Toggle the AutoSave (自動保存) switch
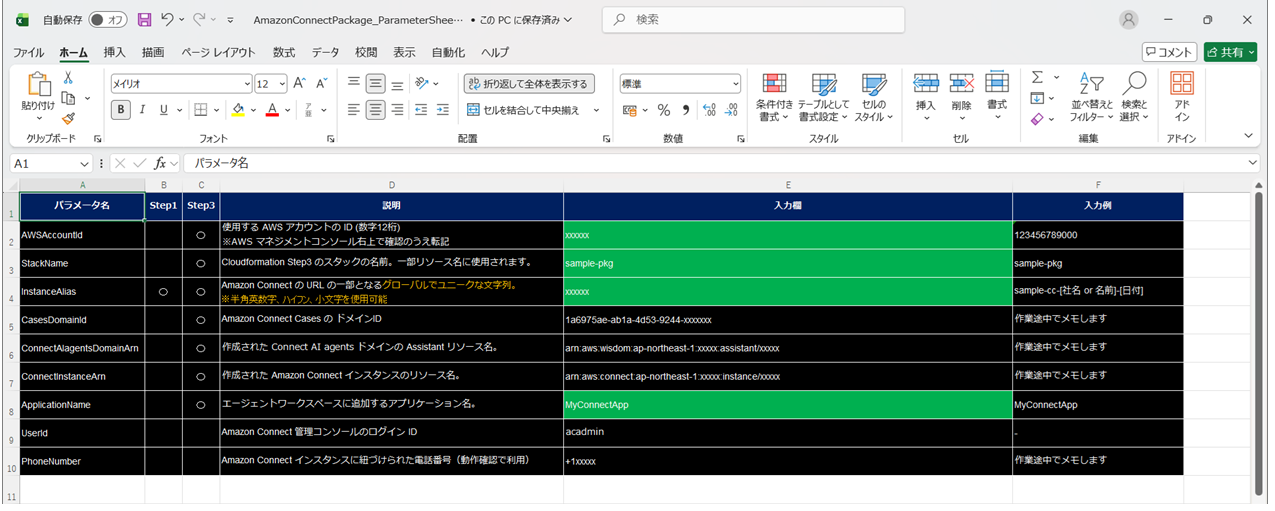The image size is (1275, 511). (107, 20)
